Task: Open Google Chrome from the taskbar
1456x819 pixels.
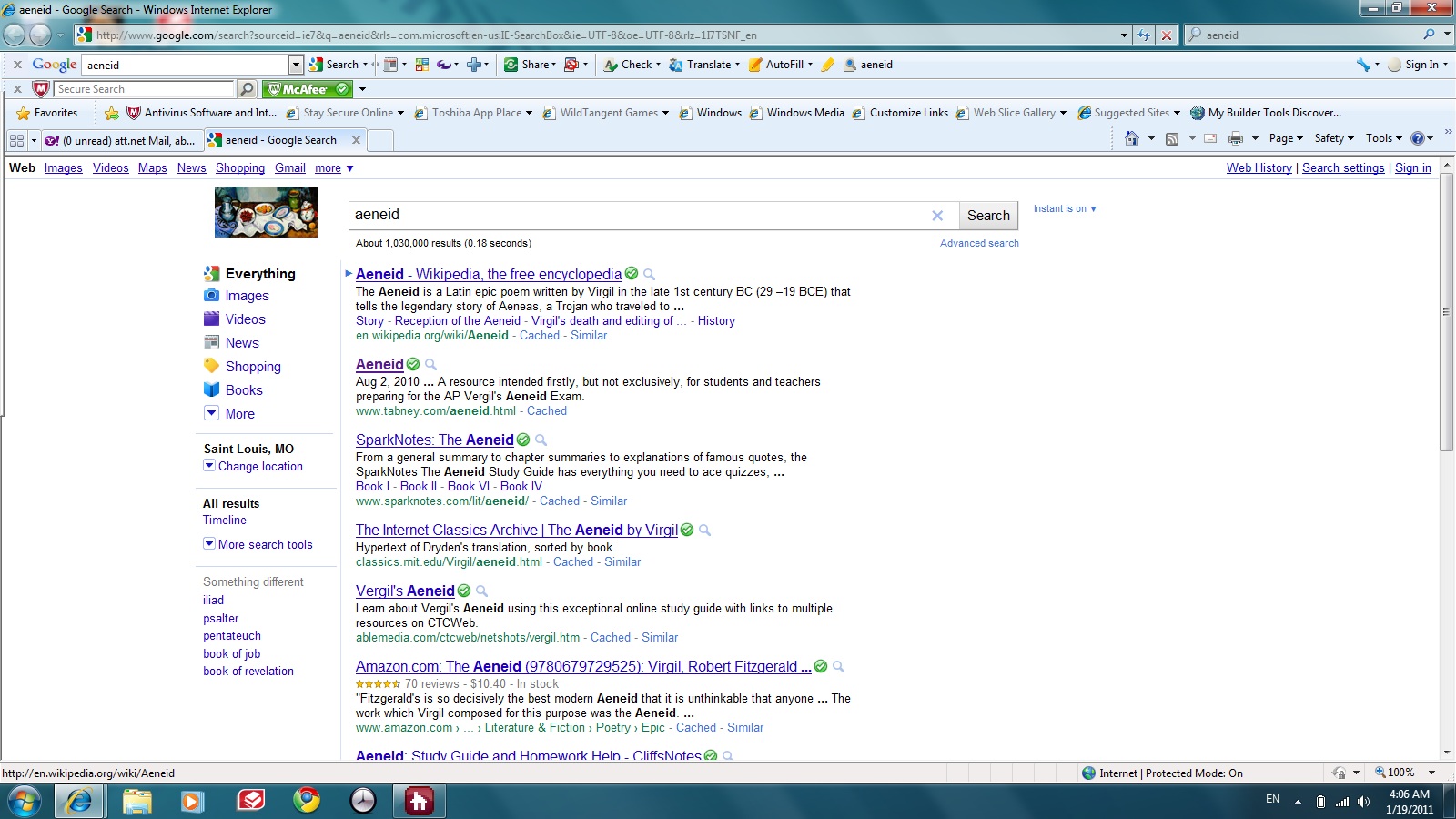Action: click(307, 800)
